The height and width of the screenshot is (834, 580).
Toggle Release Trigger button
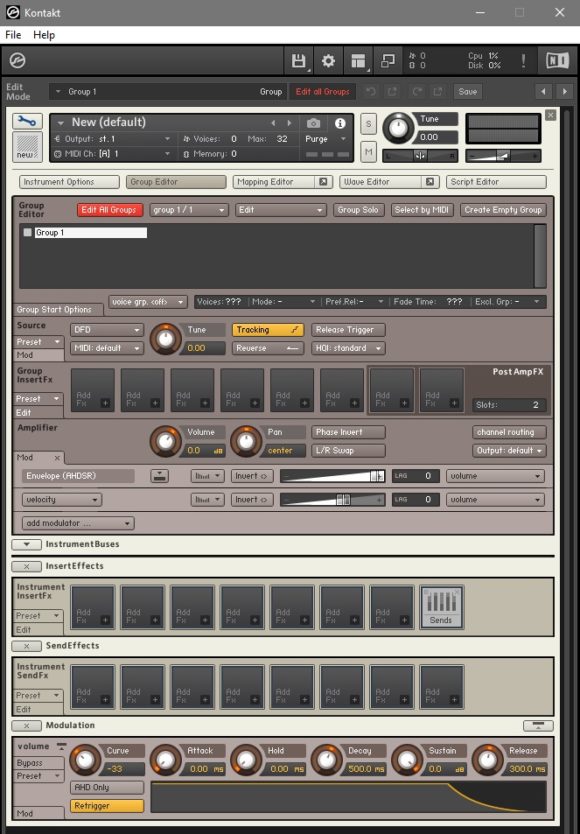(x=349, y=330)
